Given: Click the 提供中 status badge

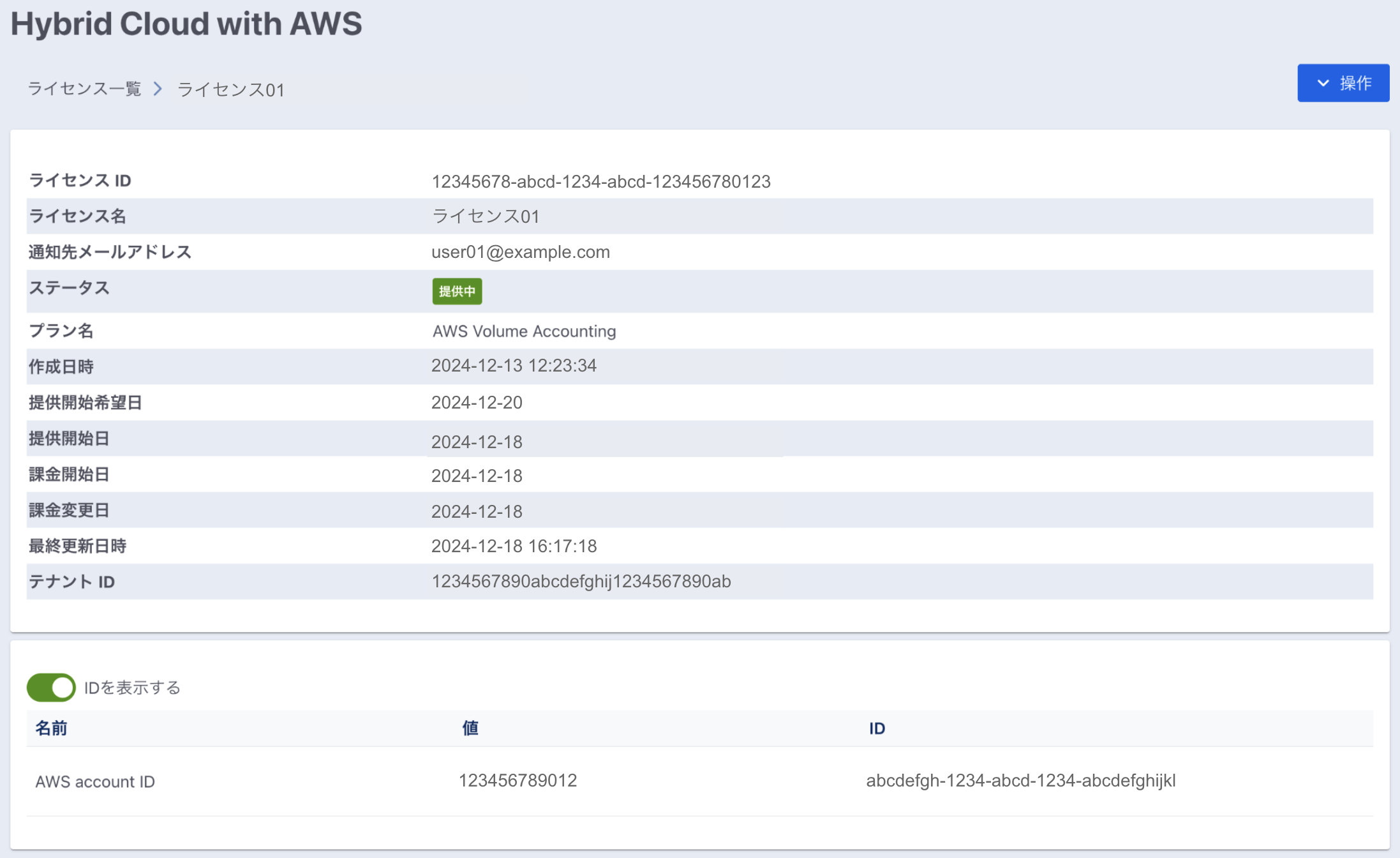Looking at the screenshot, I should coord(457,291).
